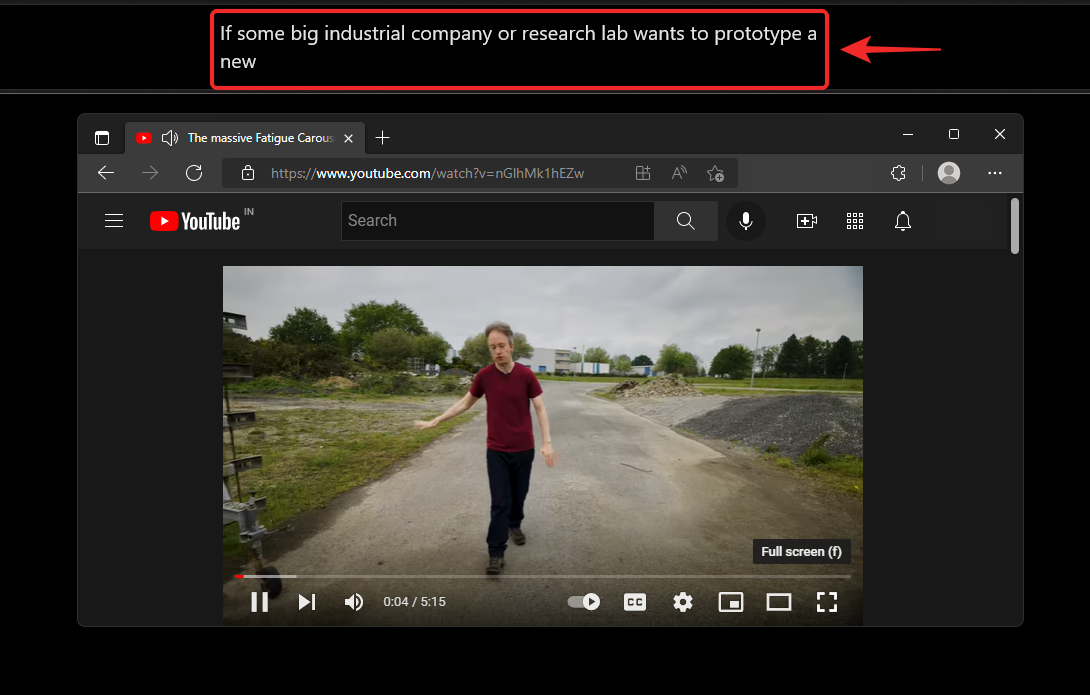Refresh the current page
Viewport: 1090px width, 695px height.
pyautogui.click(x=194, y=172)
